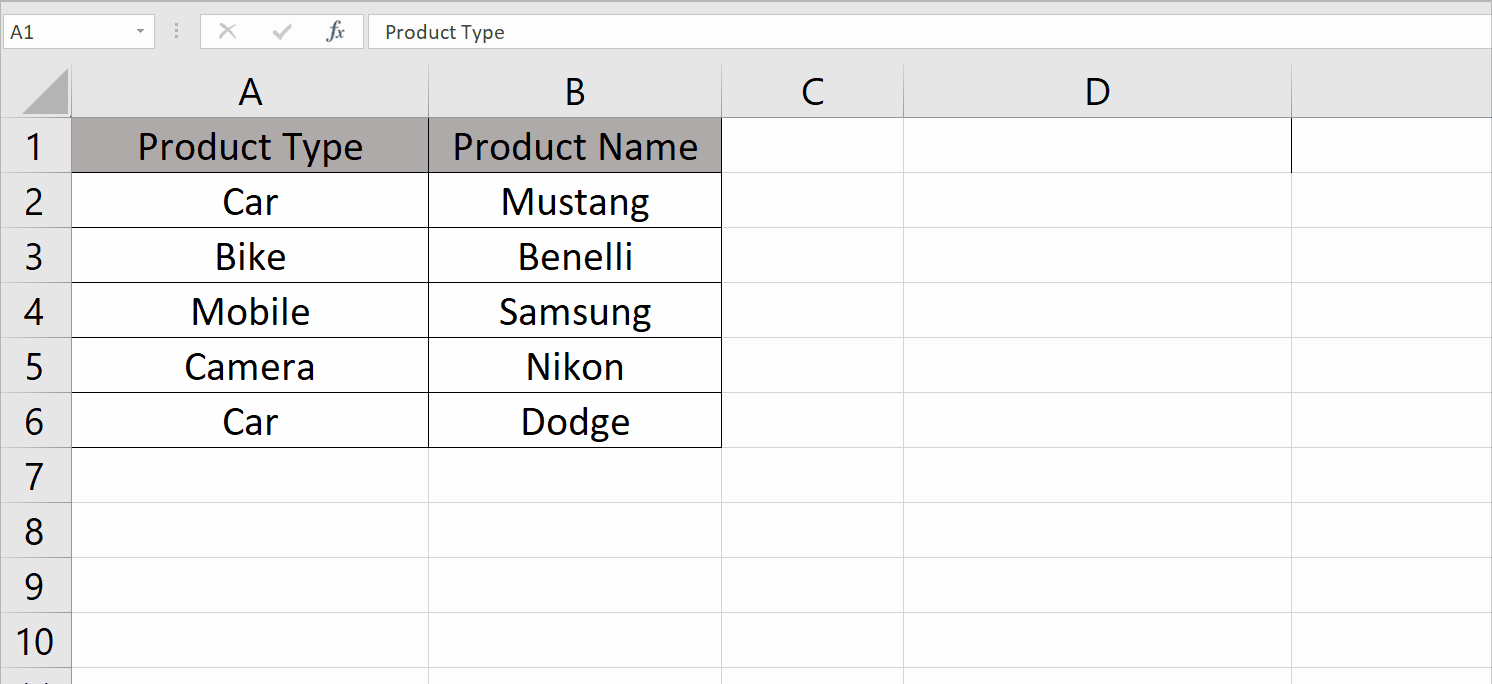Click the Enter checkmark icon
Image resolution: width=1492 pixels, height=684 pixels.
281,31
